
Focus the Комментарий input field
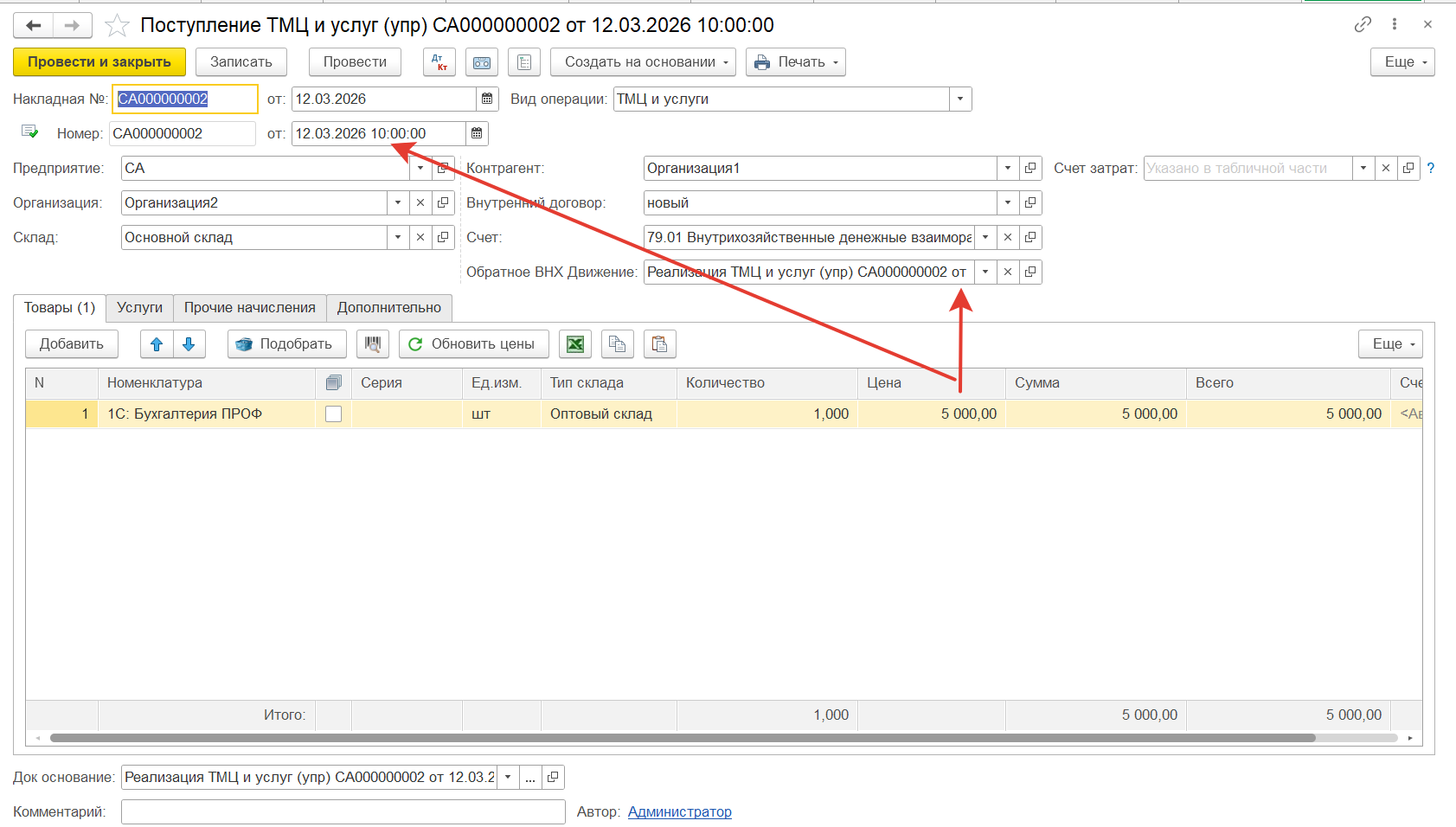pos(343,812)
